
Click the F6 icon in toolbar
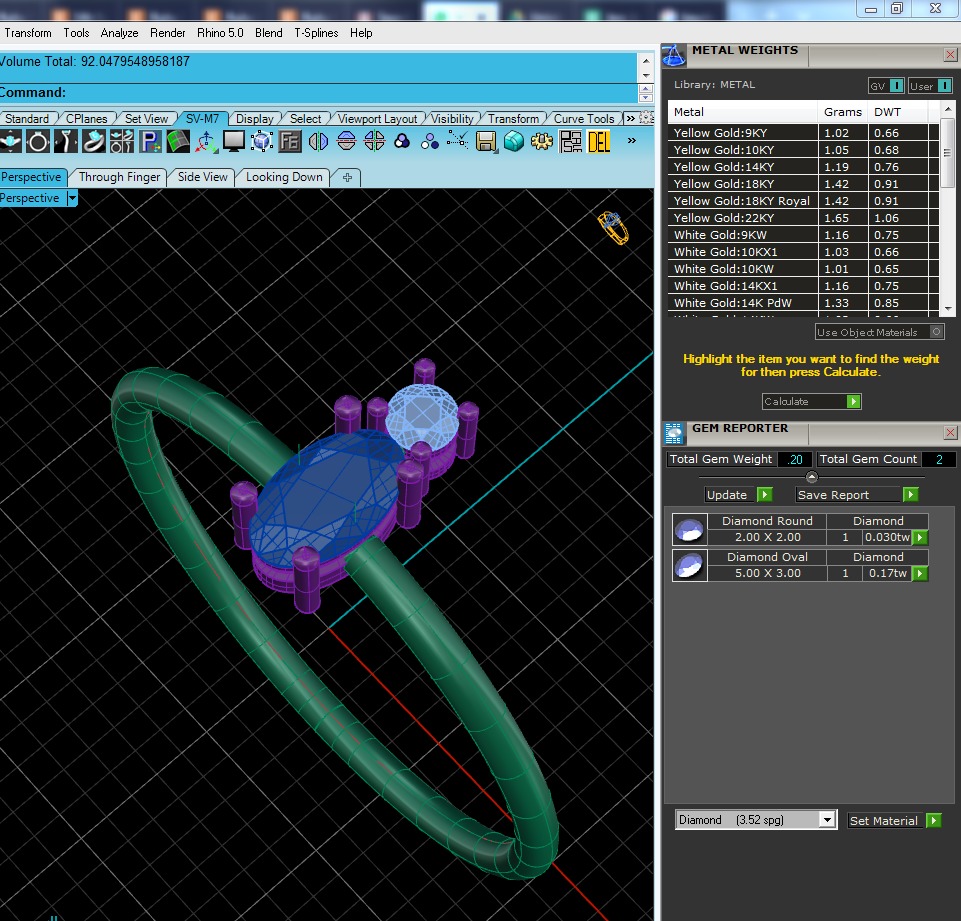tap(290, 142)
